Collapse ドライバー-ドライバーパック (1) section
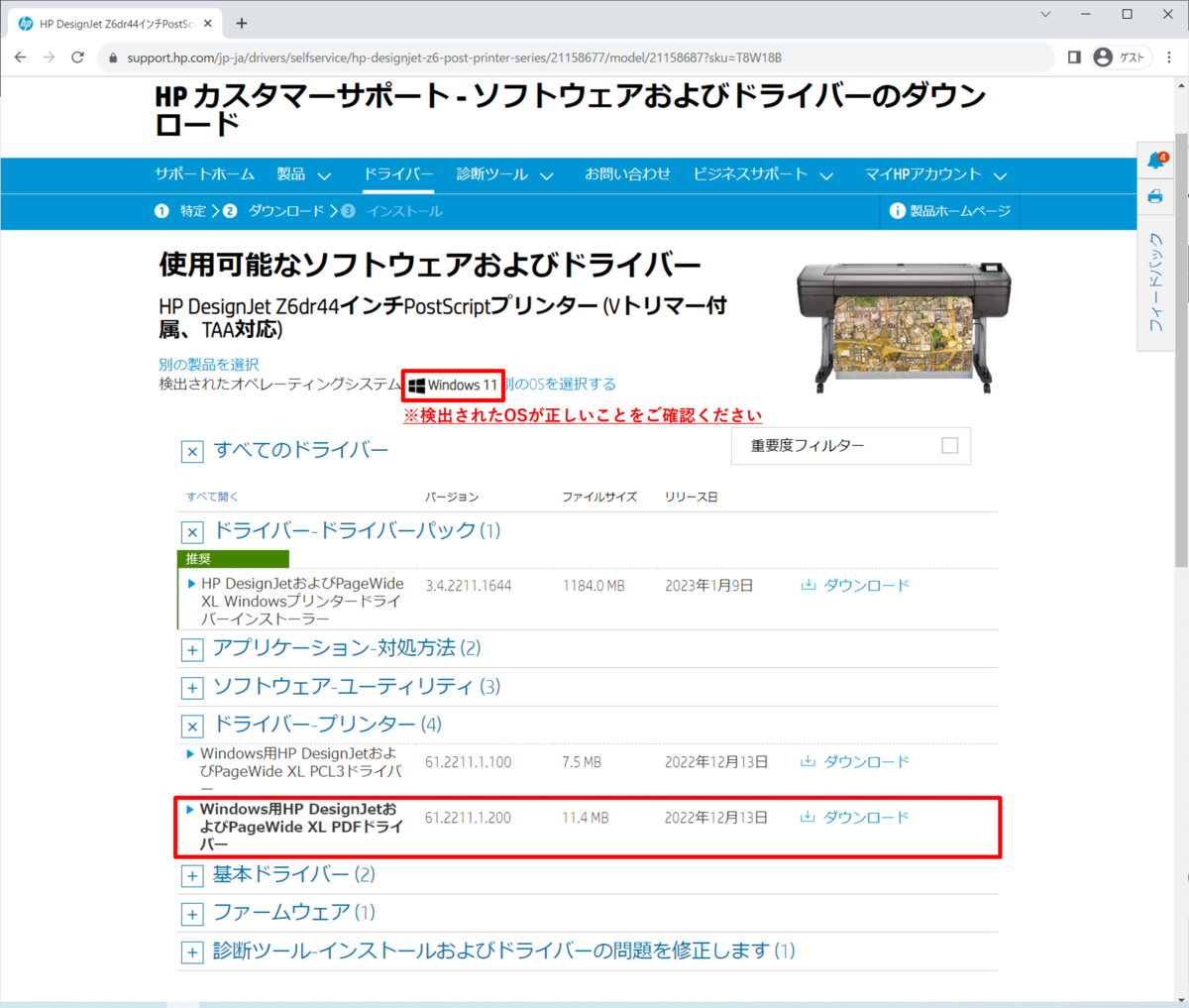 point(192,532)
